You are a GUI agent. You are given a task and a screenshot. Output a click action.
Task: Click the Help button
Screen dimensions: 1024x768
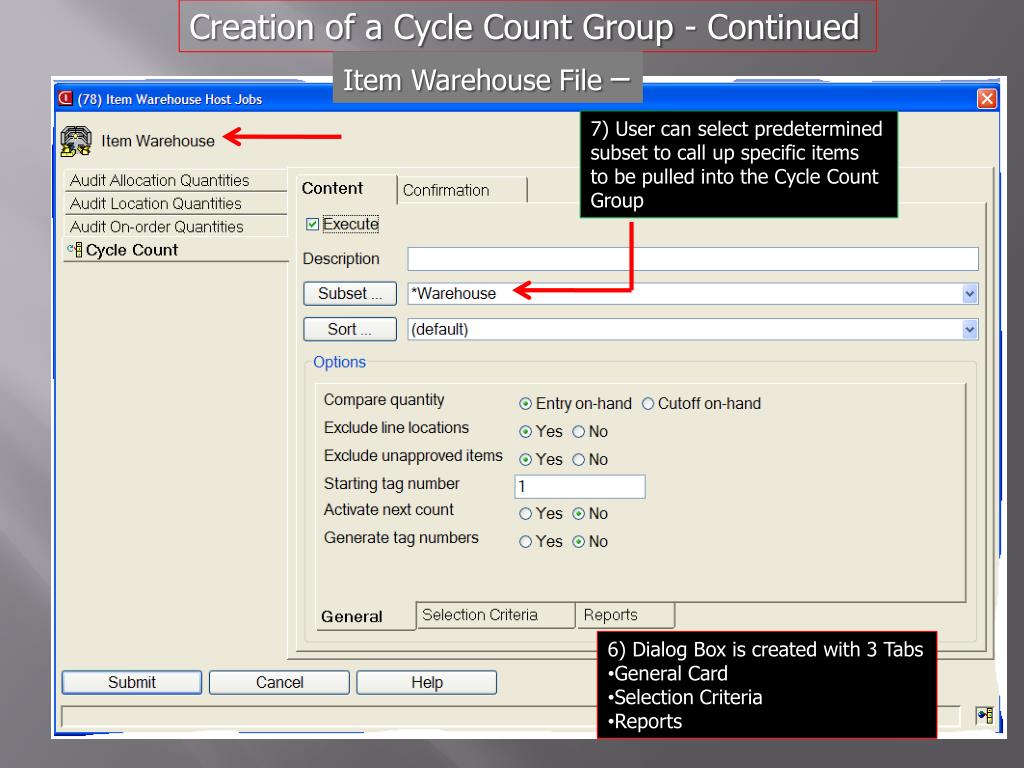coord(426,682)
